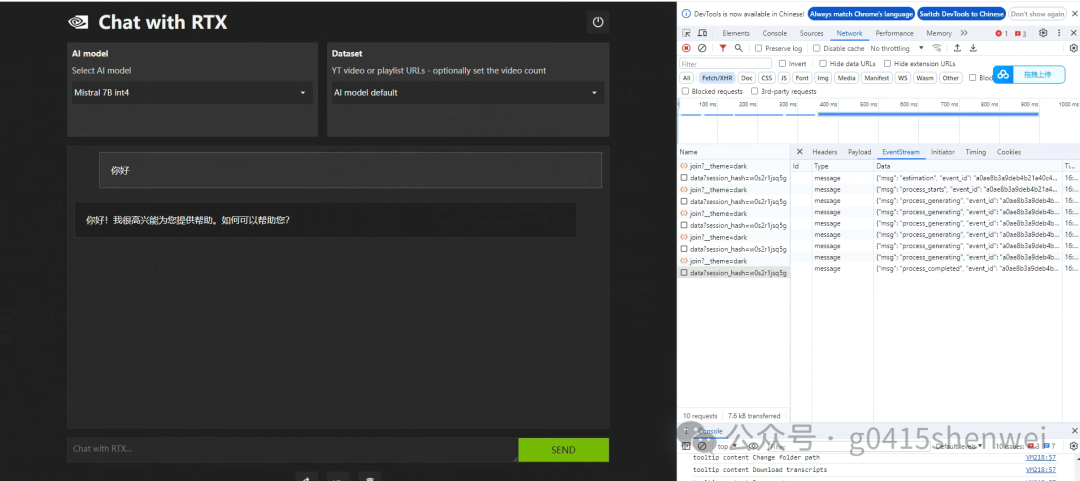Stop recording the network log
This screenshot has height=481, width=1080.
pos(686,48)
